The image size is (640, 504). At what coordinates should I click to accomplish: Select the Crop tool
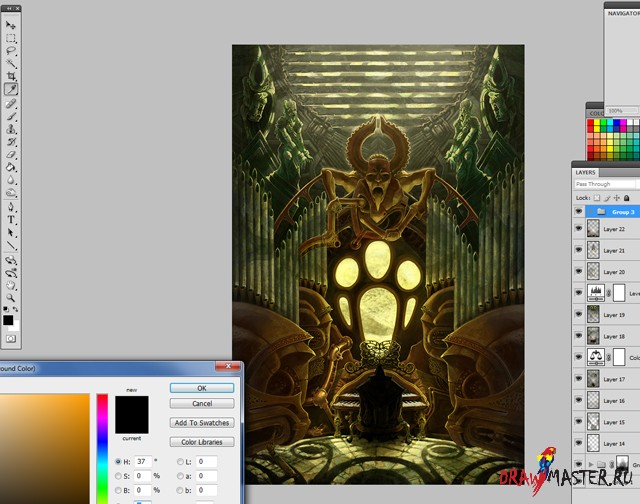click(x=11, y=76)
